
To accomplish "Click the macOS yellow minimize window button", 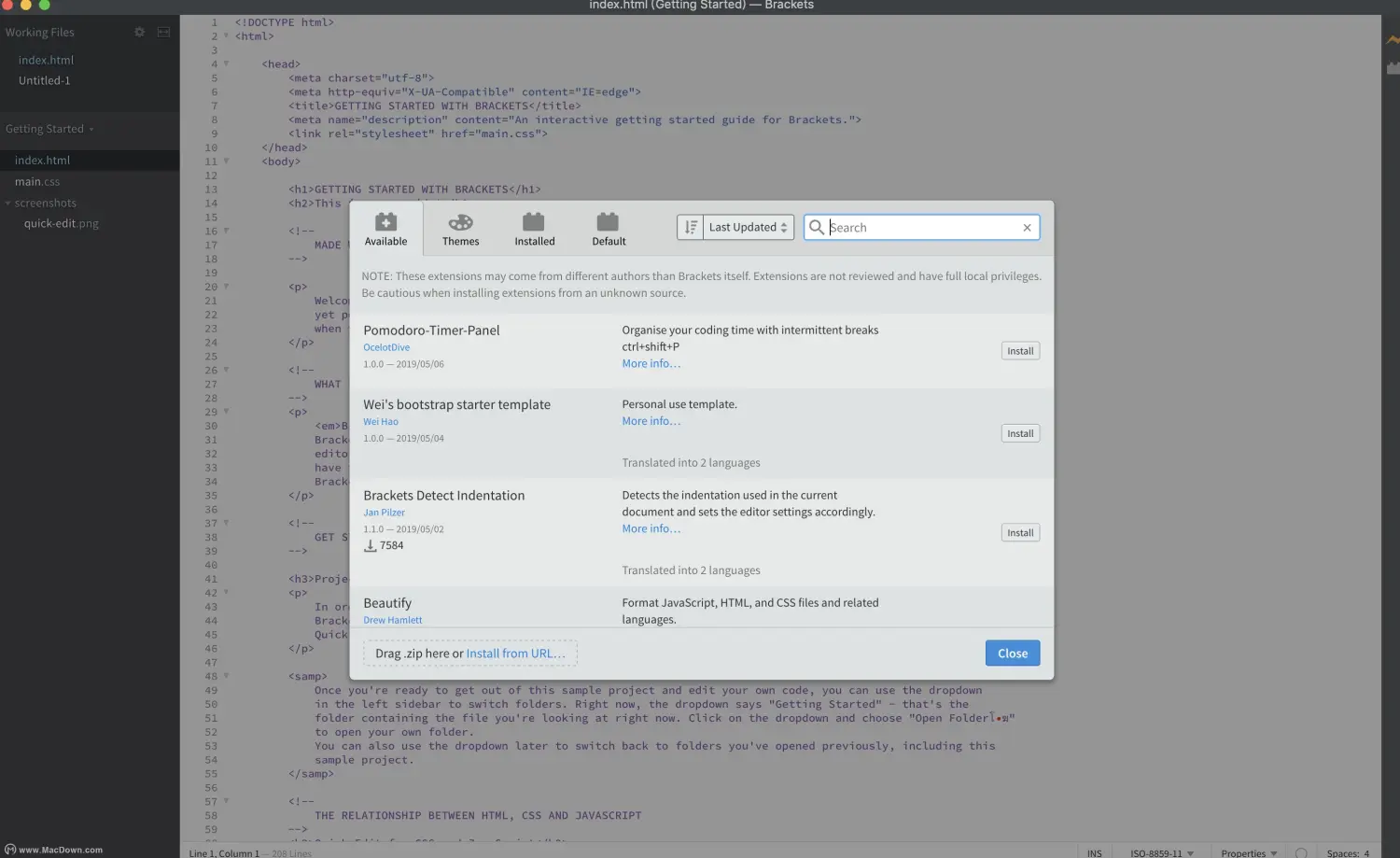I will pyautogui.click(x=26, y=5).
